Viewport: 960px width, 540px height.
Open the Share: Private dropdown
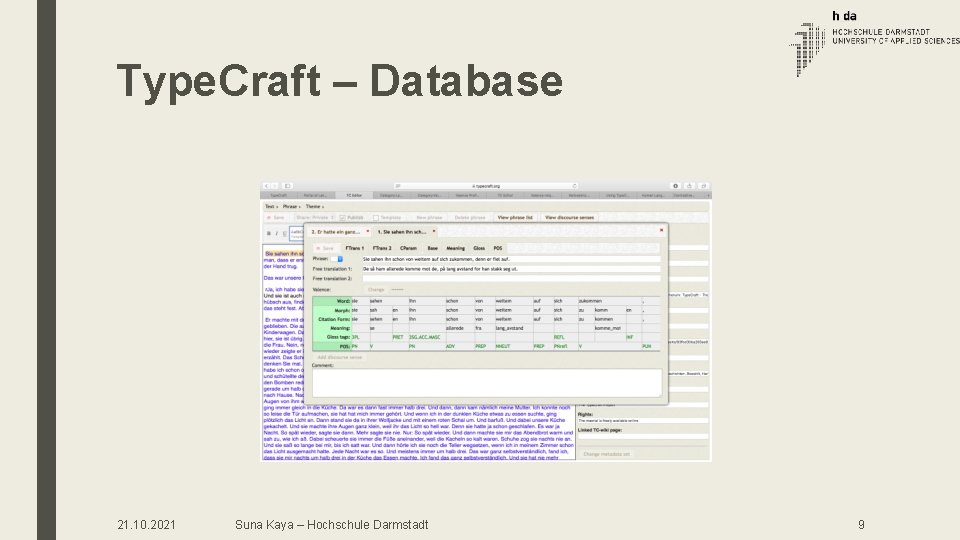pyautogui.click(x=315, y=217)
